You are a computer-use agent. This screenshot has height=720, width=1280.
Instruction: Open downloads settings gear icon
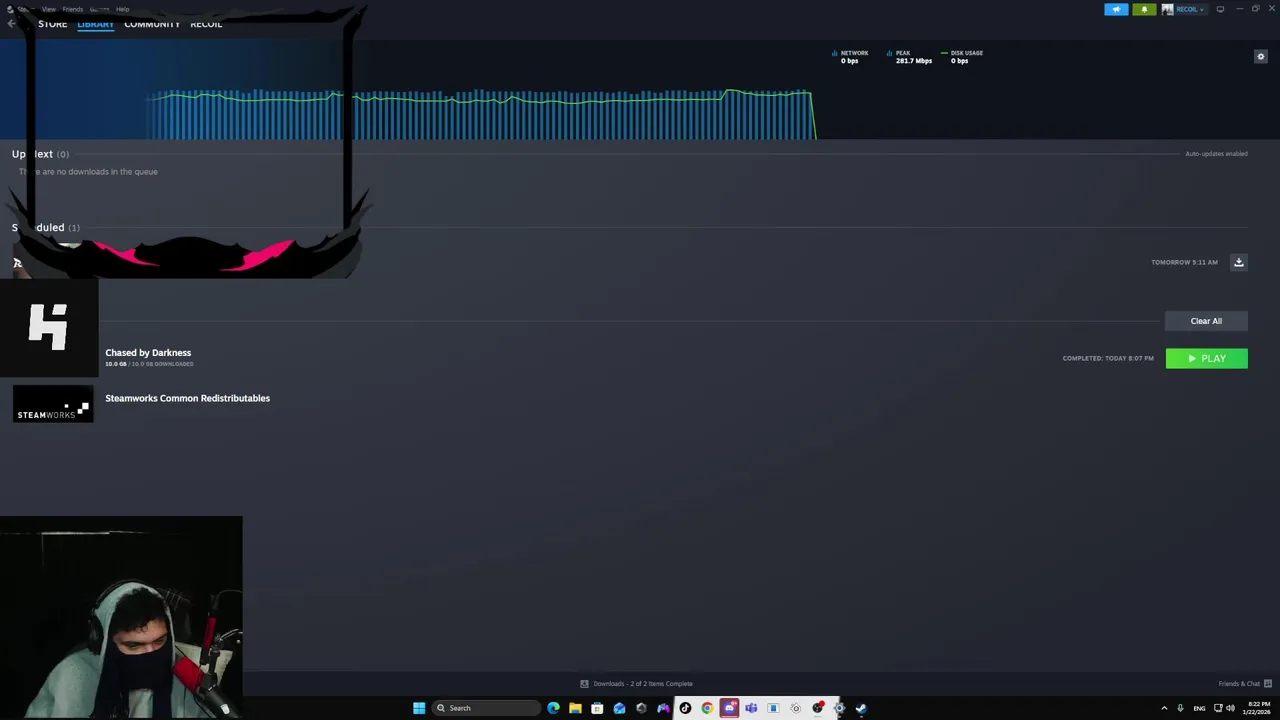click(x=1260, y=57)
